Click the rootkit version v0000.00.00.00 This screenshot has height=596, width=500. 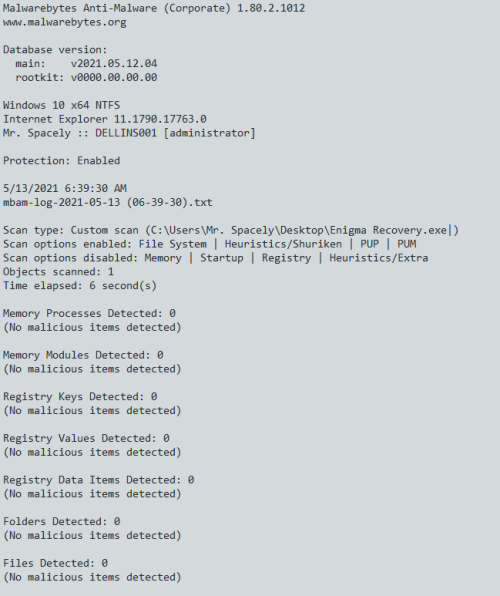coord(114,78)
